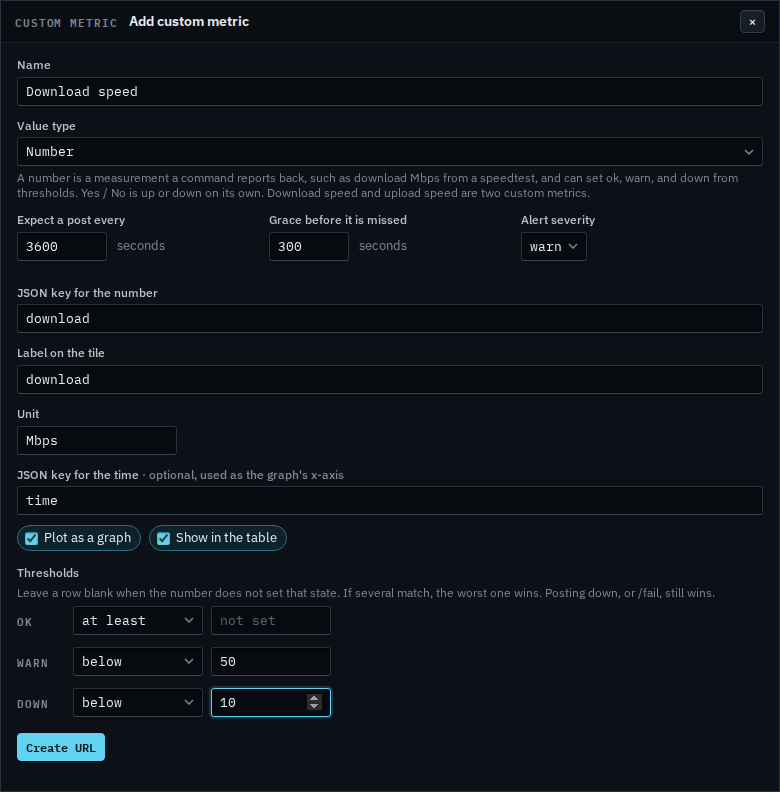780x792 pixels.
Task: Open the OK threshold comparison dropdown
Action: (x=138, y=620)
